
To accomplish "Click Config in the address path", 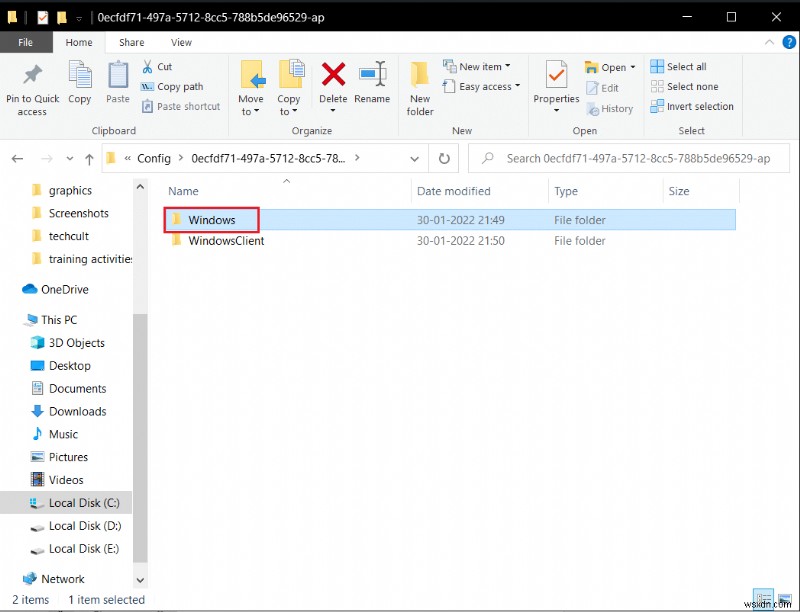I will click(x=154, y=159).
